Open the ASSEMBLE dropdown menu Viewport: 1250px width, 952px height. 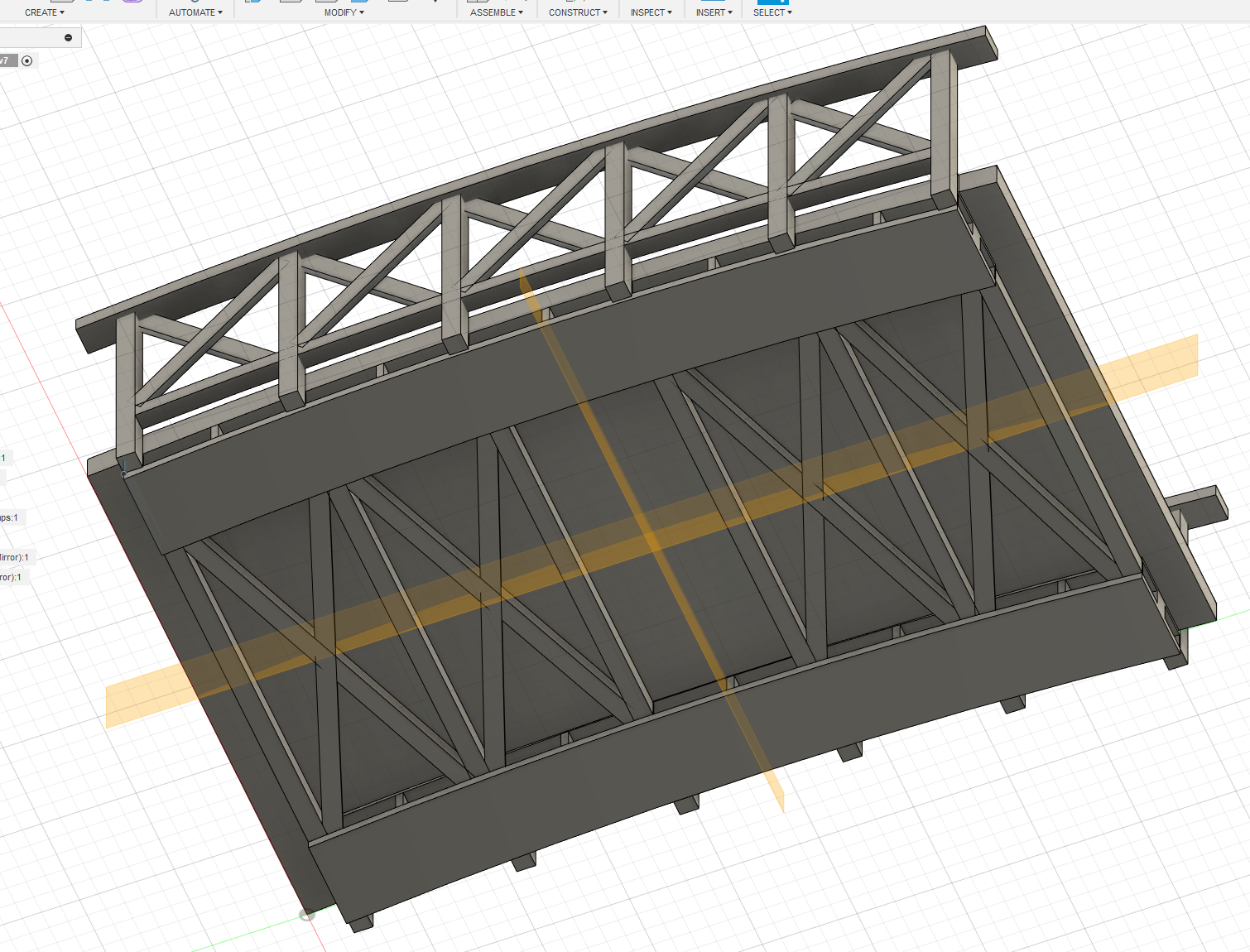pos(497,12)
